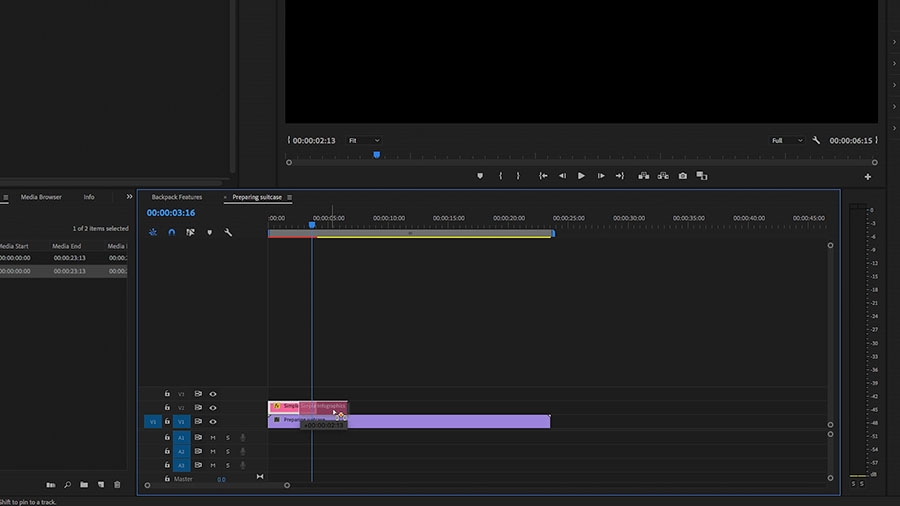Click the purple Preparing suitcase clip
Viewport: 900px width, 506px height.
(450, 422)
